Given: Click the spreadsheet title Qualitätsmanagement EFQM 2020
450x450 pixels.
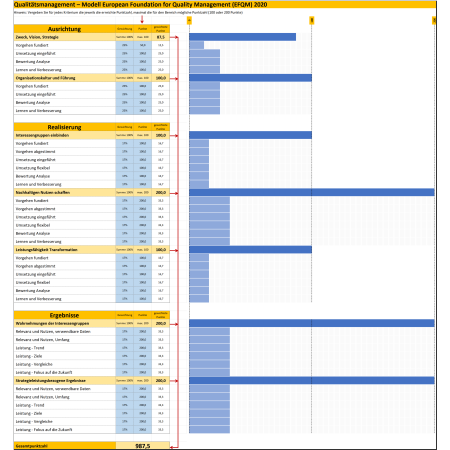Looking at the screenshot, I should pos(140,5).
